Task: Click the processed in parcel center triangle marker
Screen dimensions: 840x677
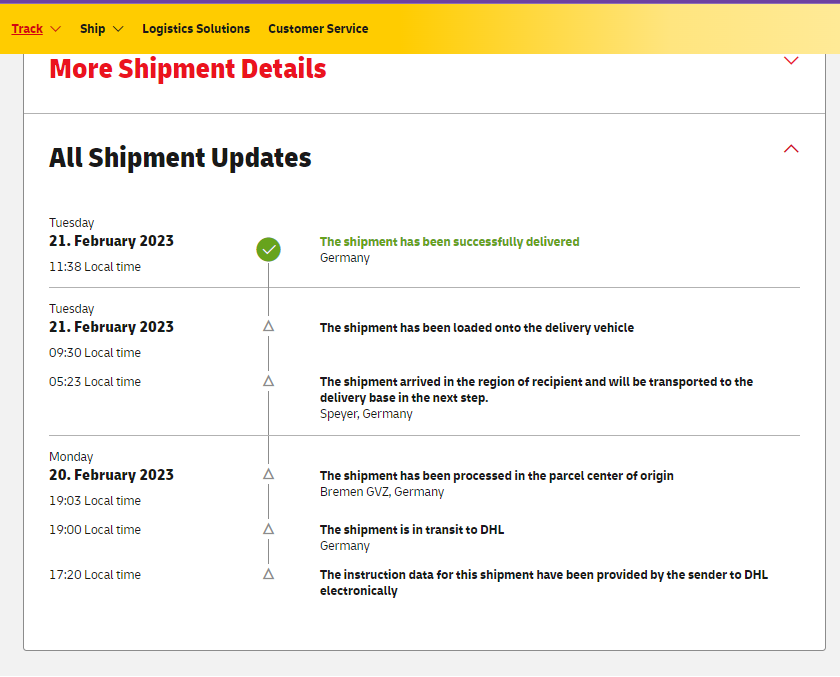Action: point(268,475)
